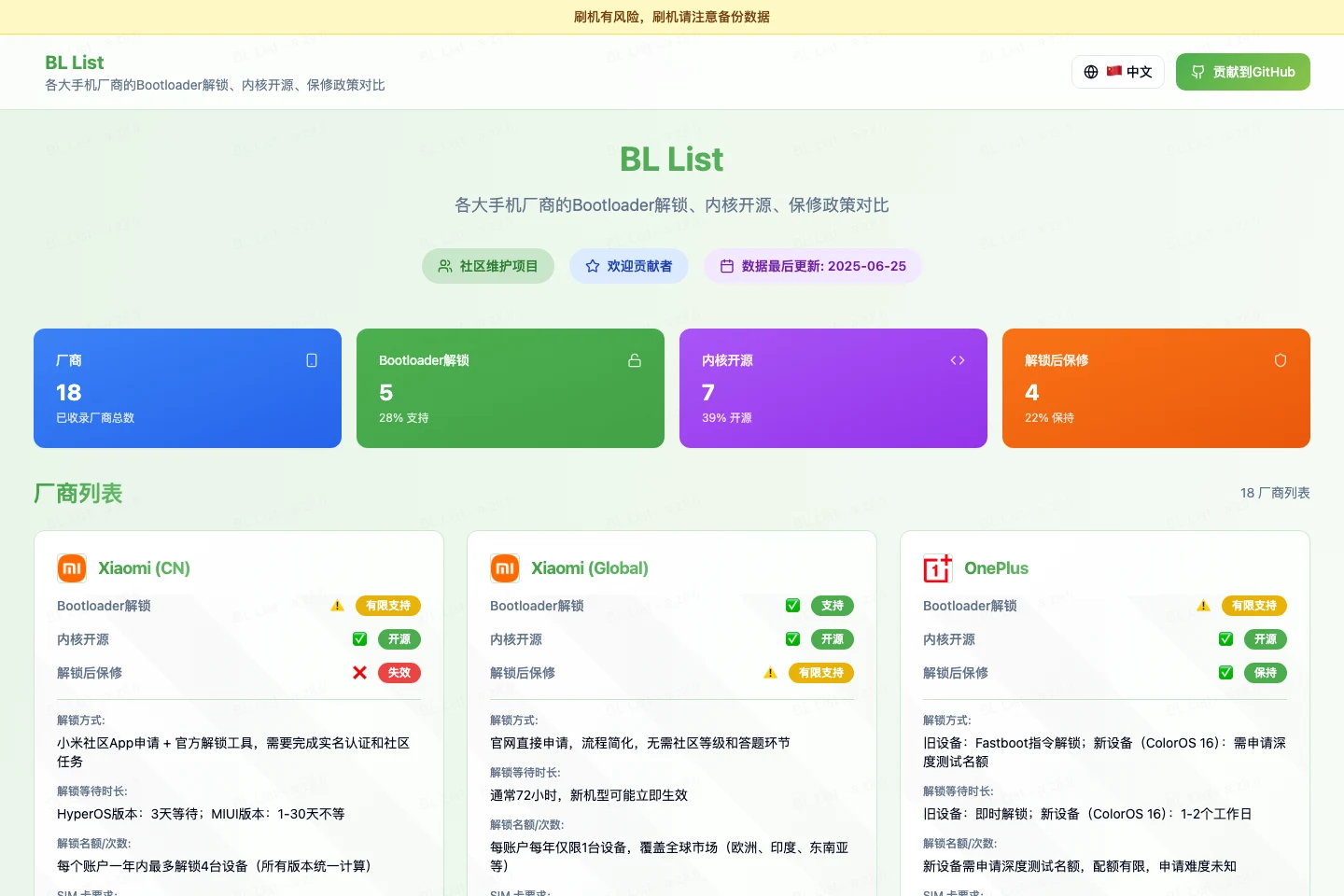Click the BL List logo in header
This screenshot has height=896, width=1344.
point(75,63)
